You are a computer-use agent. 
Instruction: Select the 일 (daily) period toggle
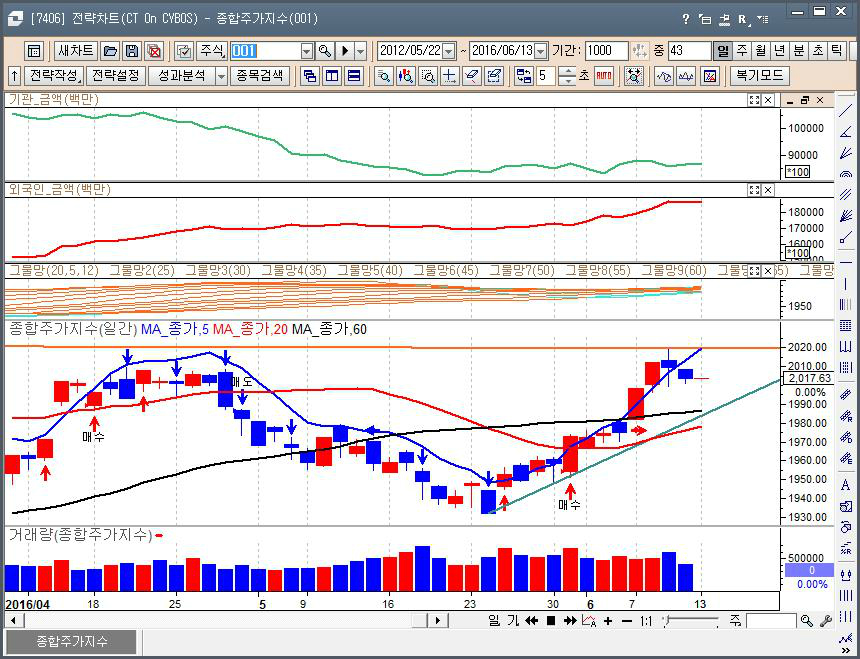(723, 51)
